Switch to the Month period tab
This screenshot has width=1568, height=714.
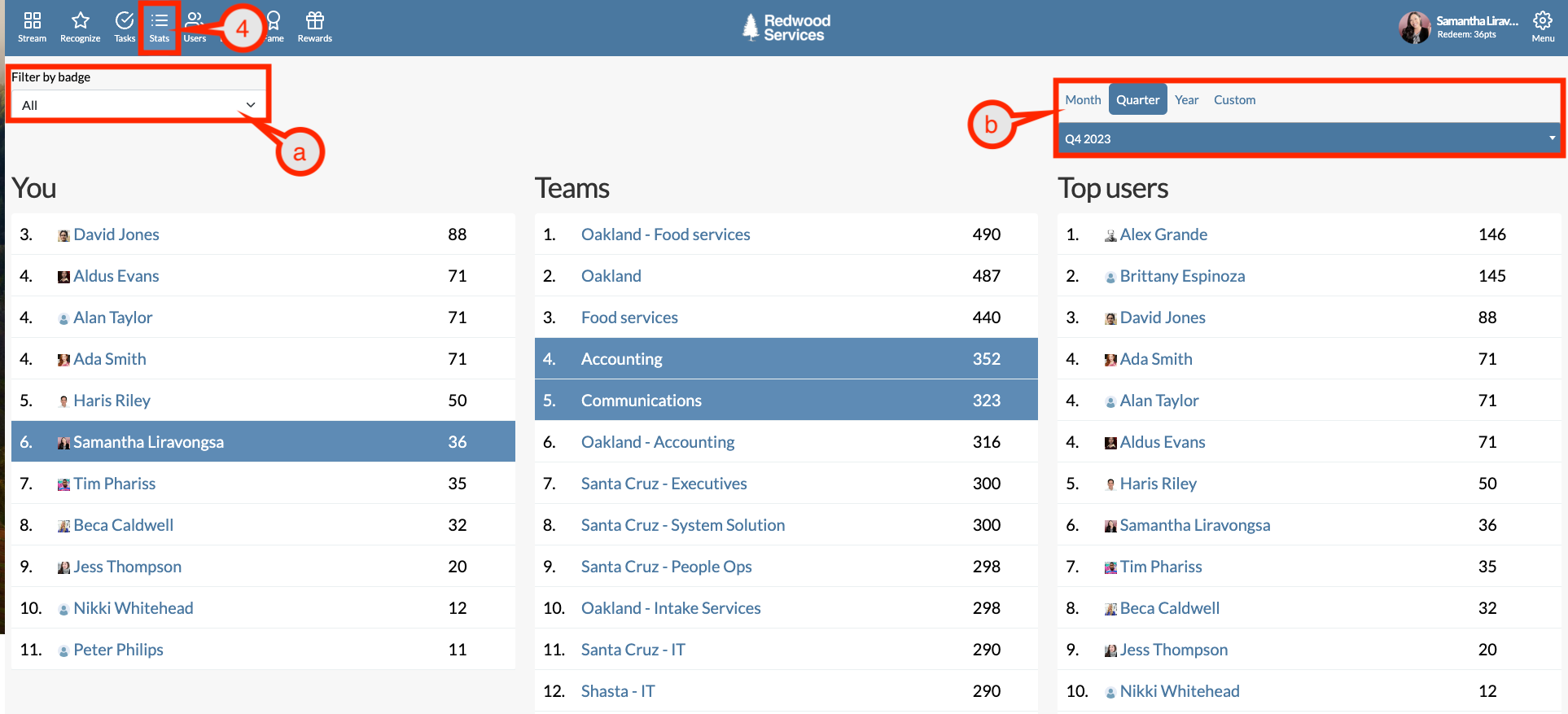pos(1083,100)
